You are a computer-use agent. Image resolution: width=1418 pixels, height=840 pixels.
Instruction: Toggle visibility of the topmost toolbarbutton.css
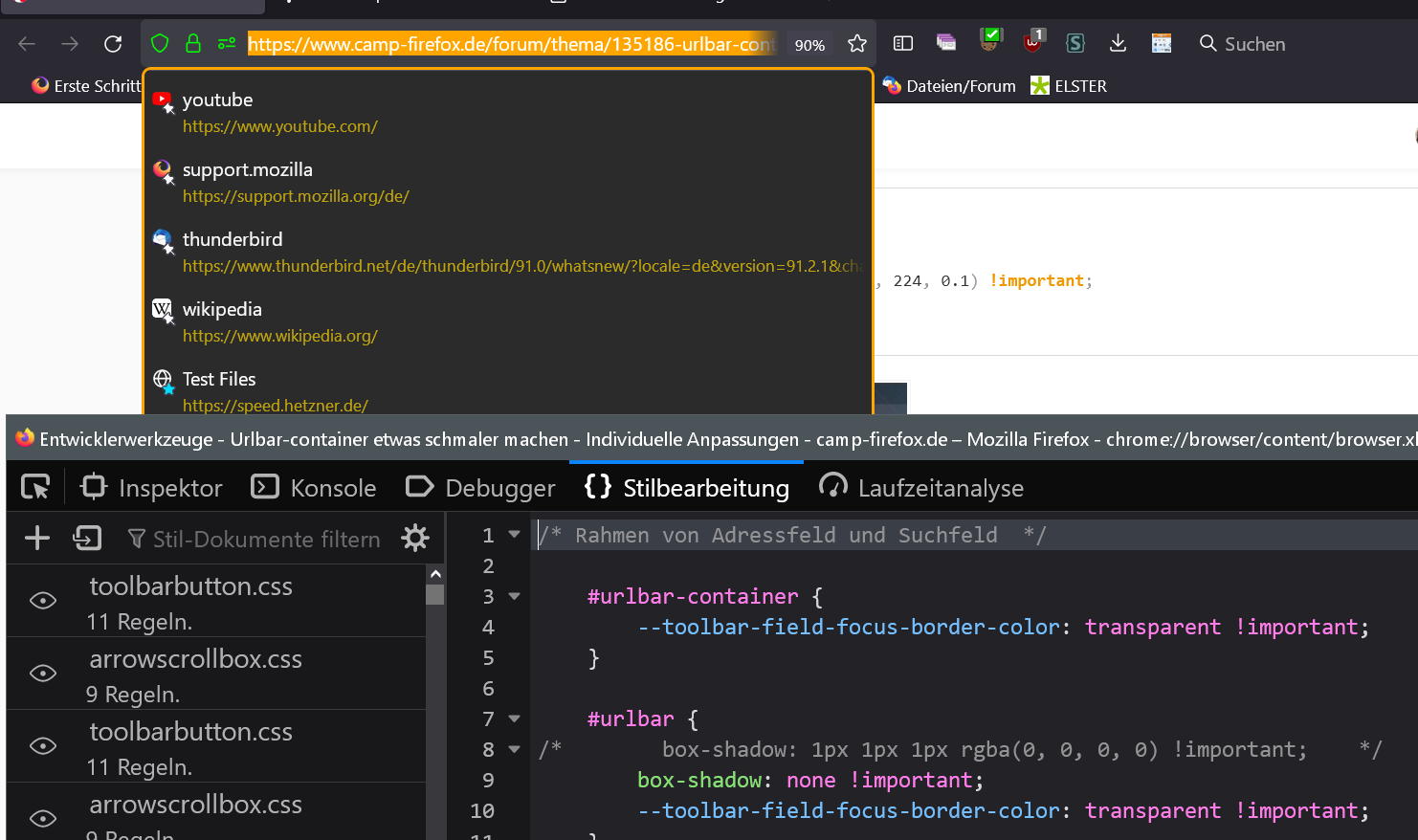point(43,601)
